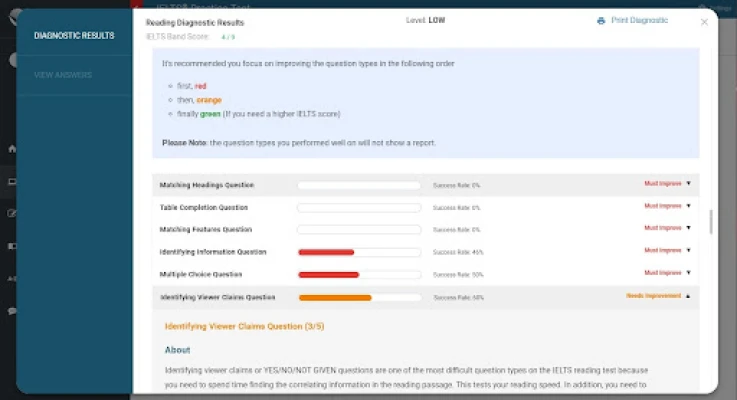The image size is (737, 400).
Task: Expand the Matching Features Question arrow
Action: coord(688,228)
